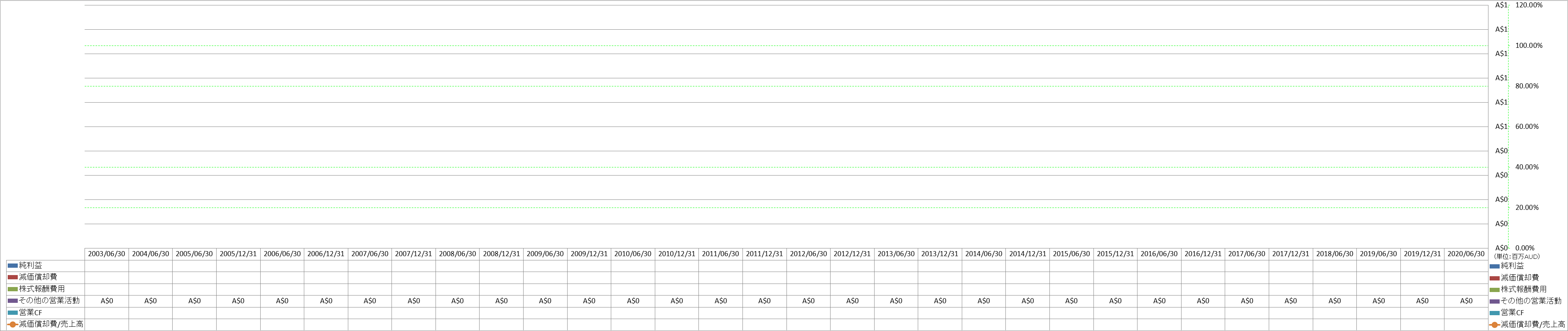Image resolution: width=1568 pixels, height=331 pixels.
Task: Click the 株式報酬費用 green swatch in data table legend
Action: 12,289
